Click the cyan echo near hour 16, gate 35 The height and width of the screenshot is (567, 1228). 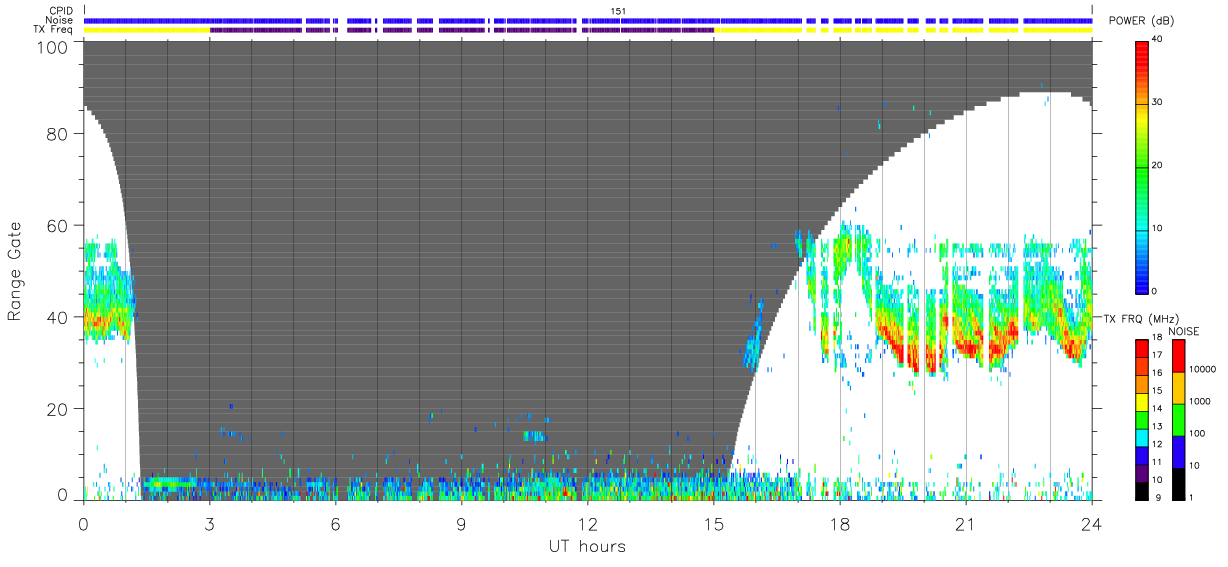click(753, 338)
